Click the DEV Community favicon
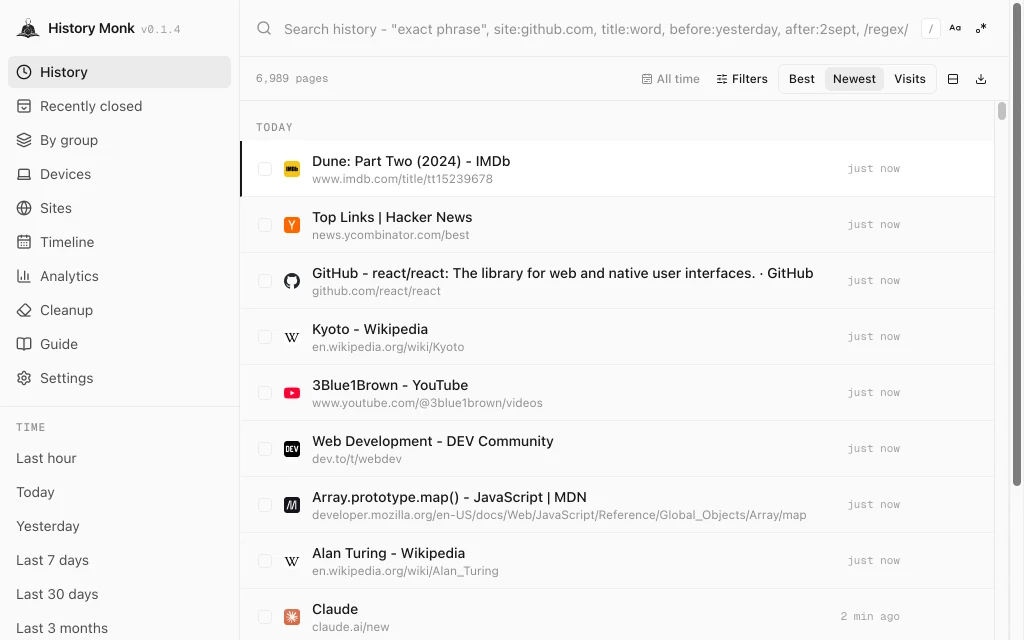The width and height of the screenshot is (1024, 640). 292,449
